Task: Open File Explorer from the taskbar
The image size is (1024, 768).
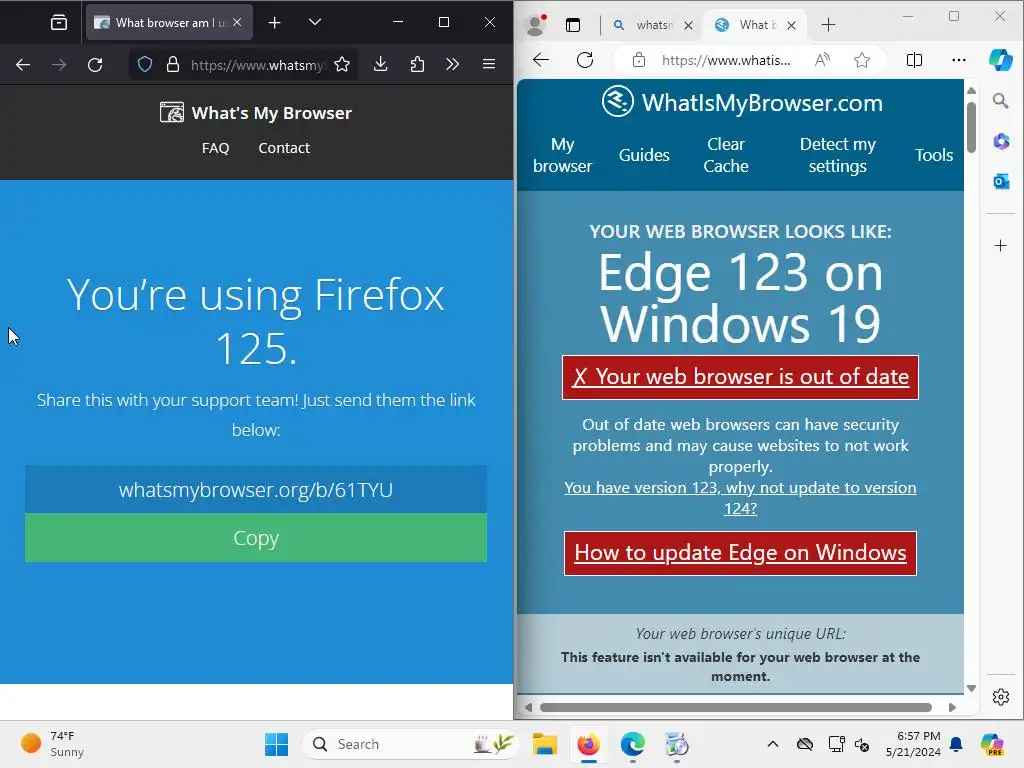Action: 544,744
